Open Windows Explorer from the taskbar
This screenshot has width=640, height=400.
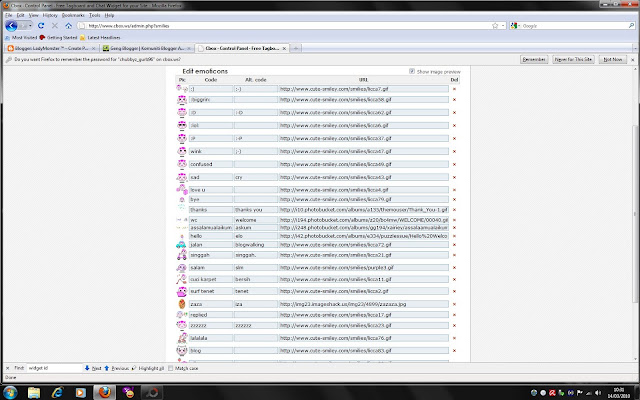pyautogui.click(x=34, y=393)
